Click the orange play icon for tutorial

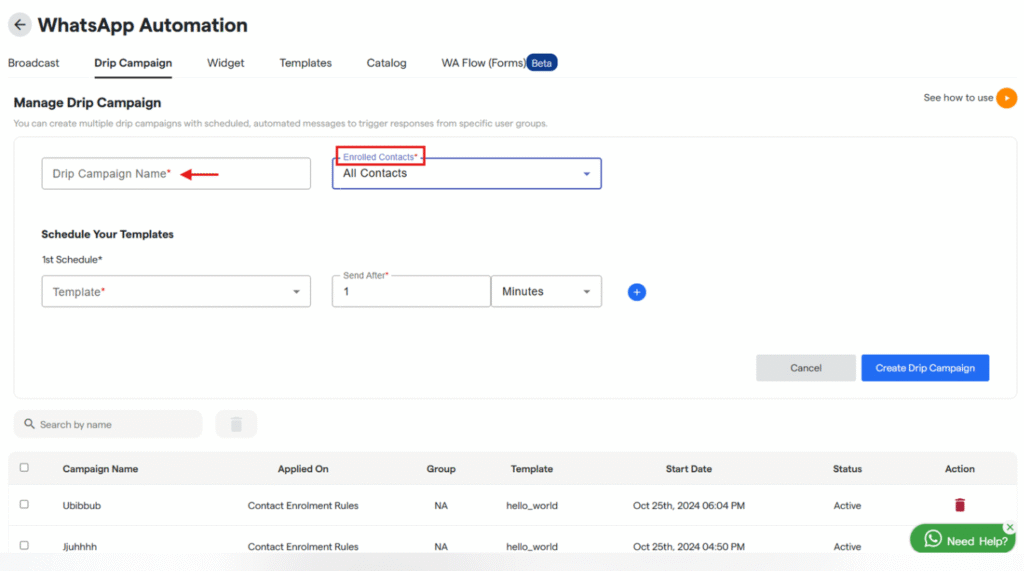1006,98
